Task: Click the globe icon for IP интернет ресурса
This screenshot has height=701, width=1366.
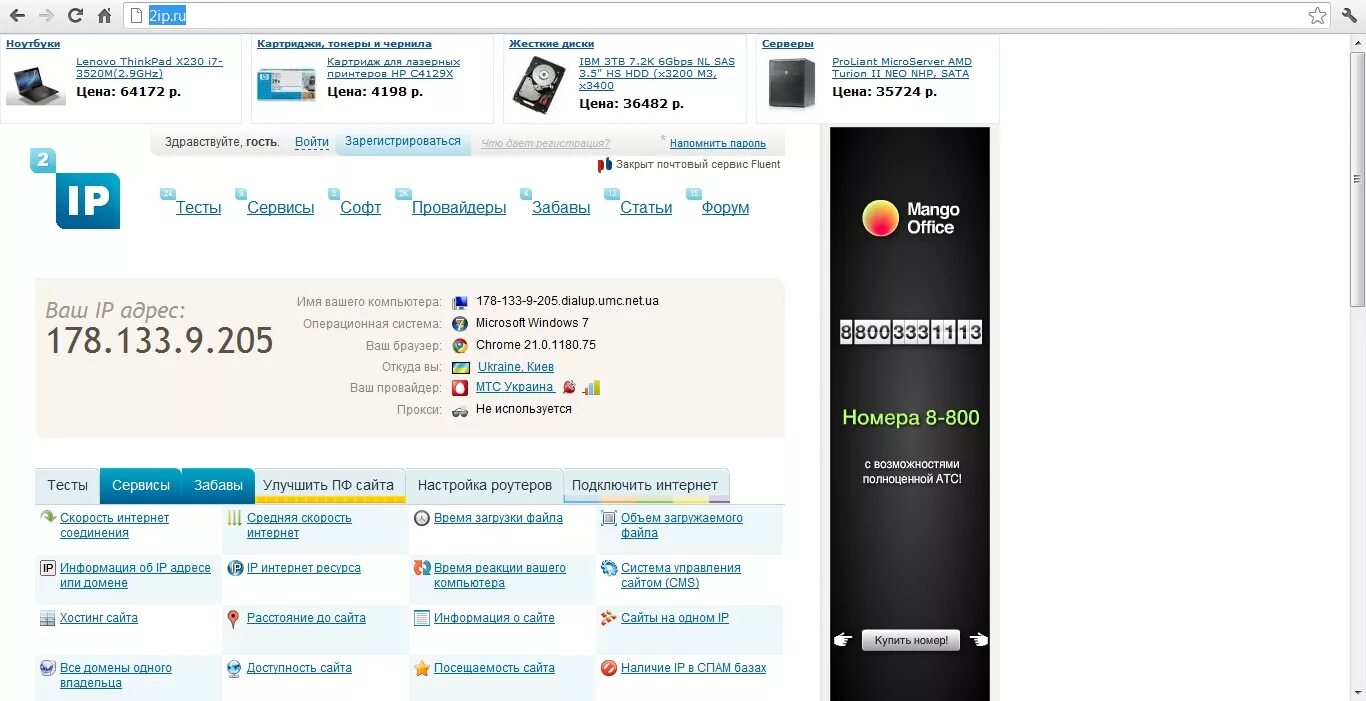Action: click(x=235, y=568)
